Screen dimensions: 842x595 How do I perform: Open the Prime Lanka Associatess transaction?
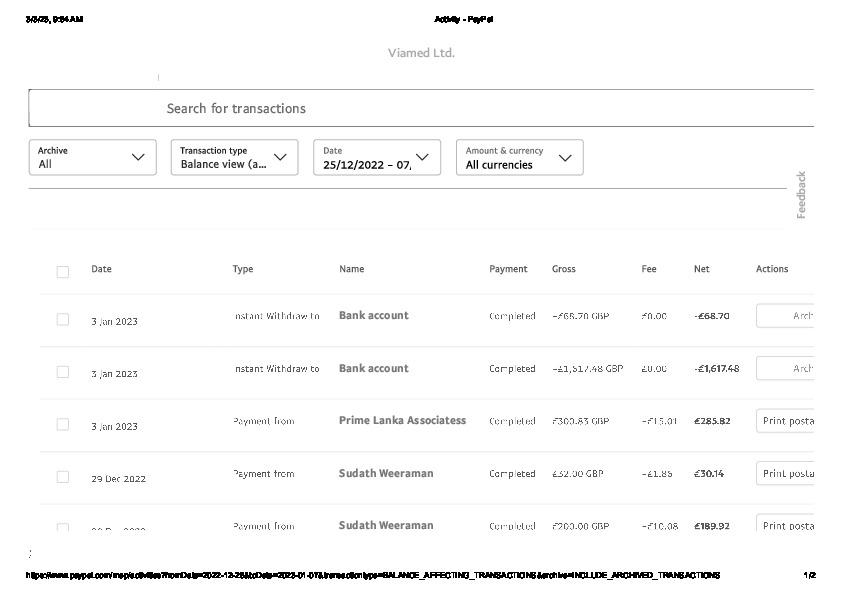tap(402, 421)
